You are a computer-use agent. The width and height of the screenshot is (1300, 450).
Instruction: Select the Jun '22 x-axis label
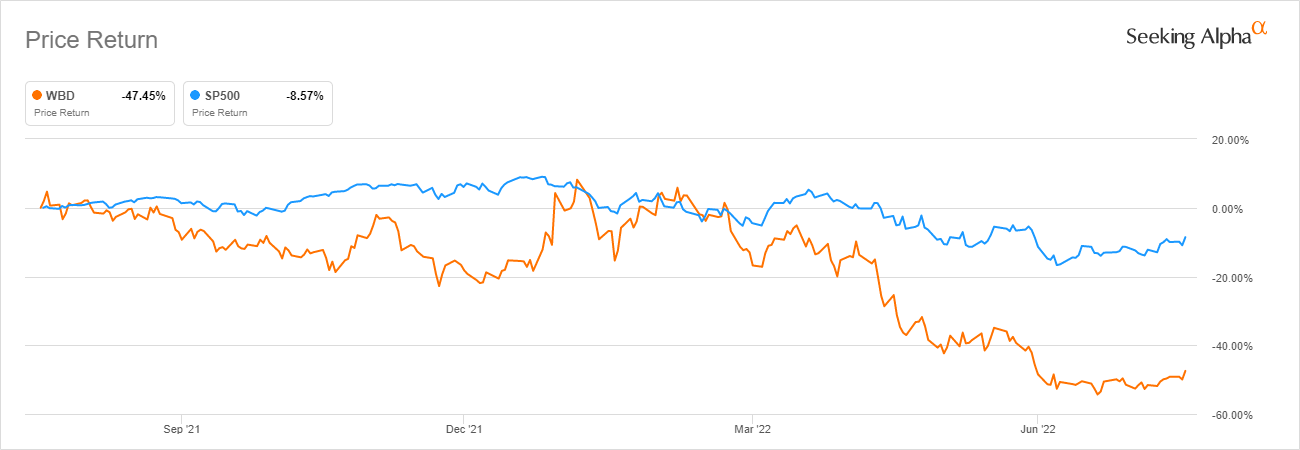tap(1036, 430)
